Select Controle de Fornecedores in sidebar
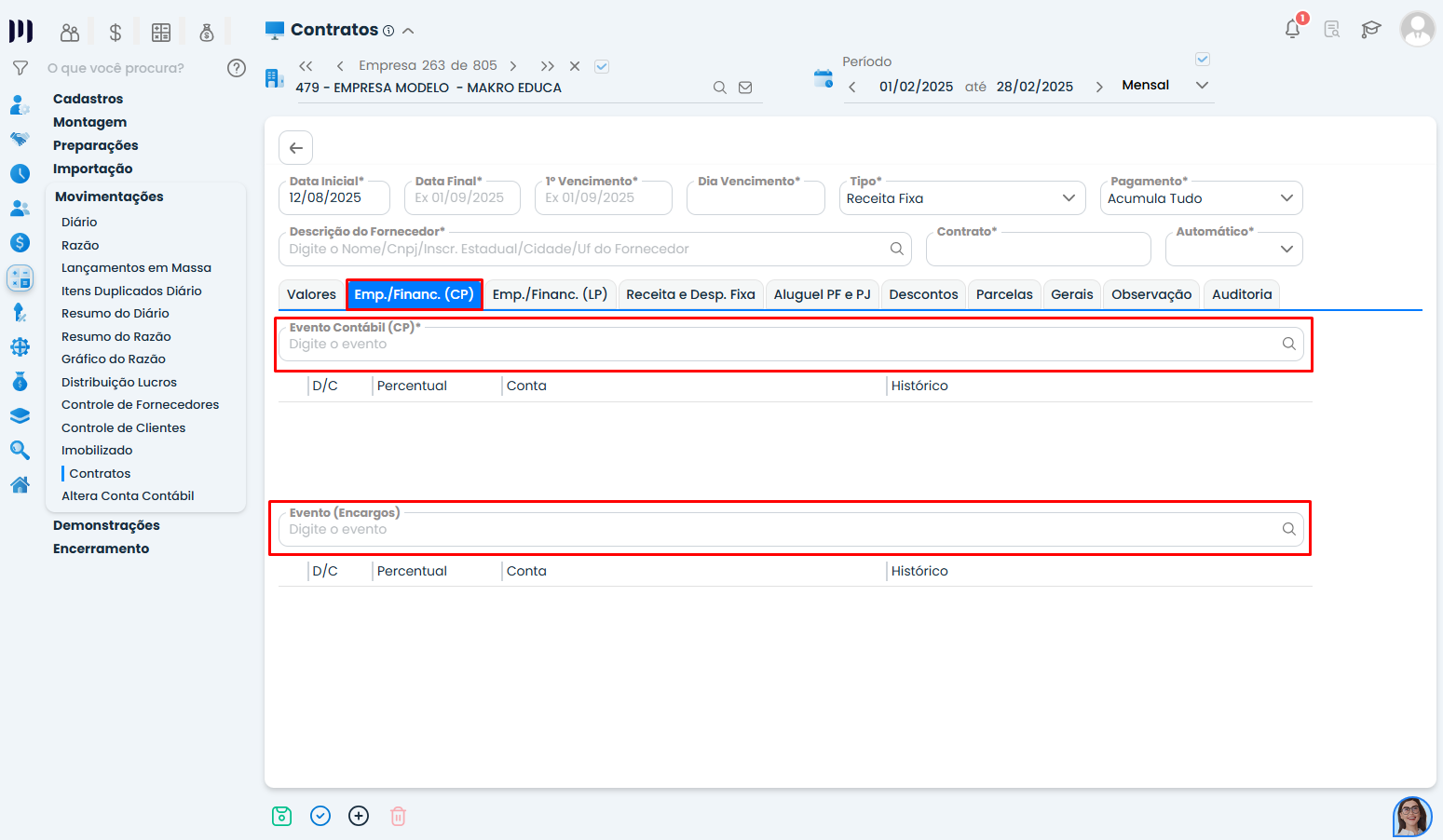1443x840 pixels. pyautogui.click(x=140, y=405)
